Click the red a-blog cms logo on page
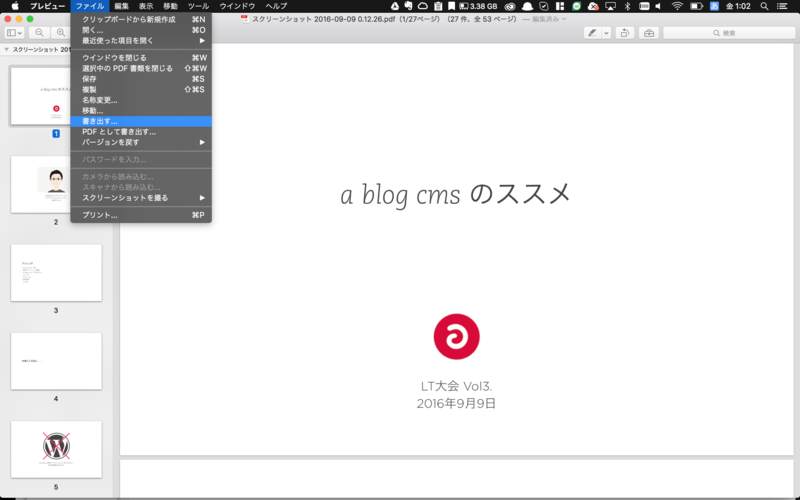Viewport: 800px width, 500px height. [x=456, y=336]
